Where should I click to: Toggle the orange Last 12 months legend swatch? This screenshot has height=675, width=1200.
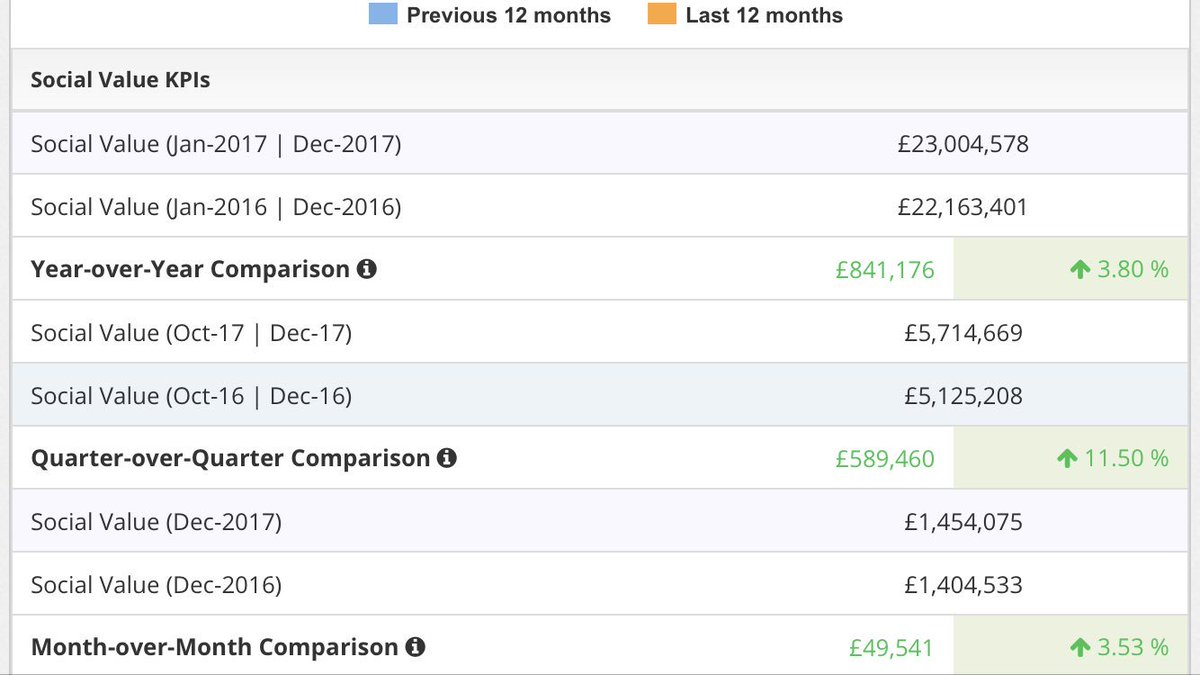point(662,15)
